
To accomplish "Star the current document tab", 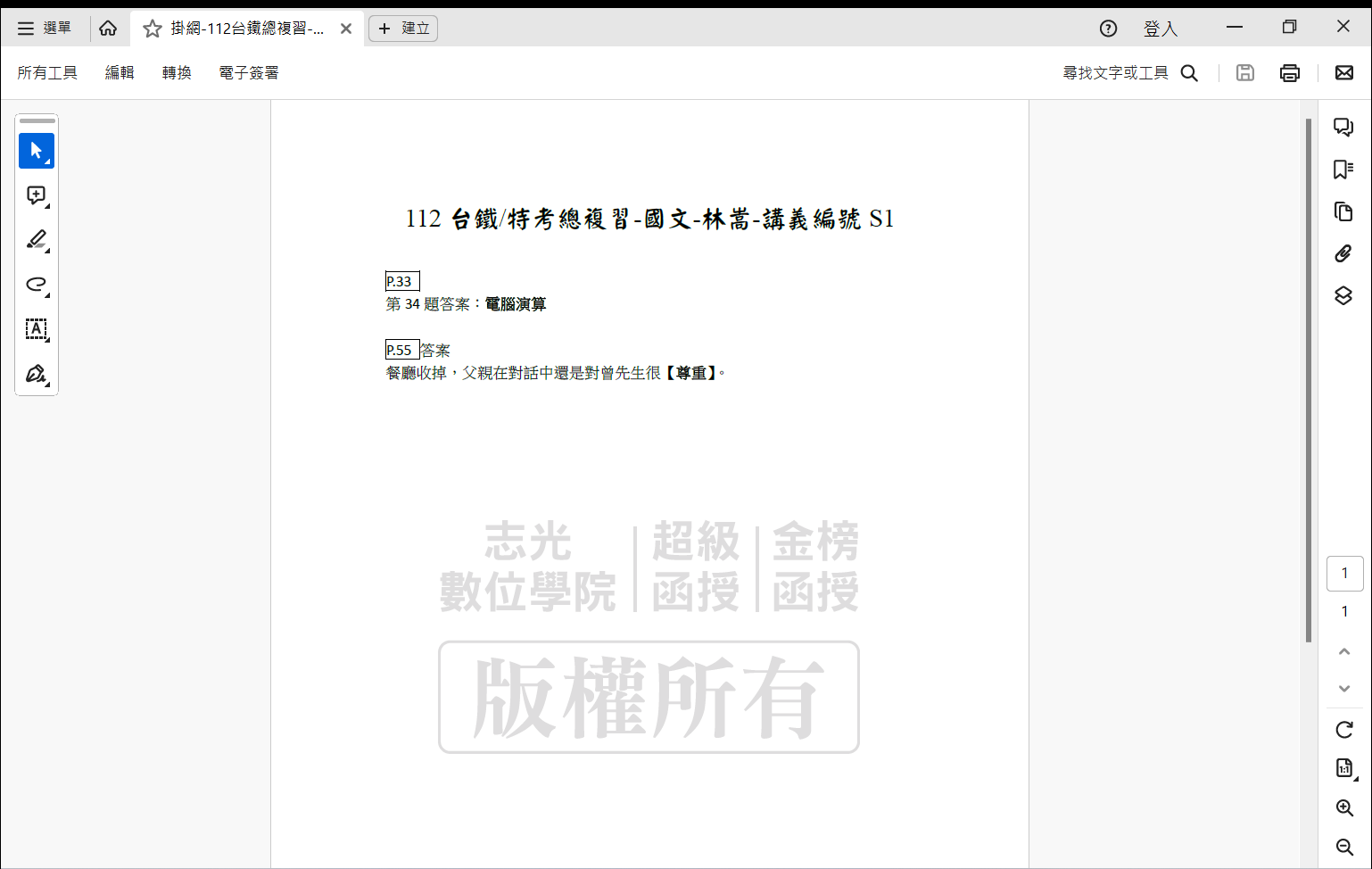I will (x=153, y=29).
